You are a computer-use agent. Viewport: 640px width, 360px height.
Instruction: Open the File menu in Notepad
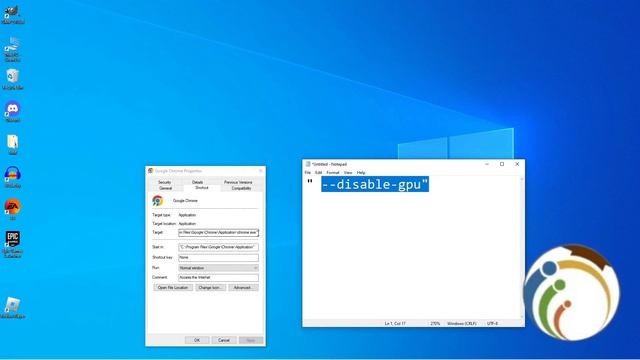pos(307,173)
